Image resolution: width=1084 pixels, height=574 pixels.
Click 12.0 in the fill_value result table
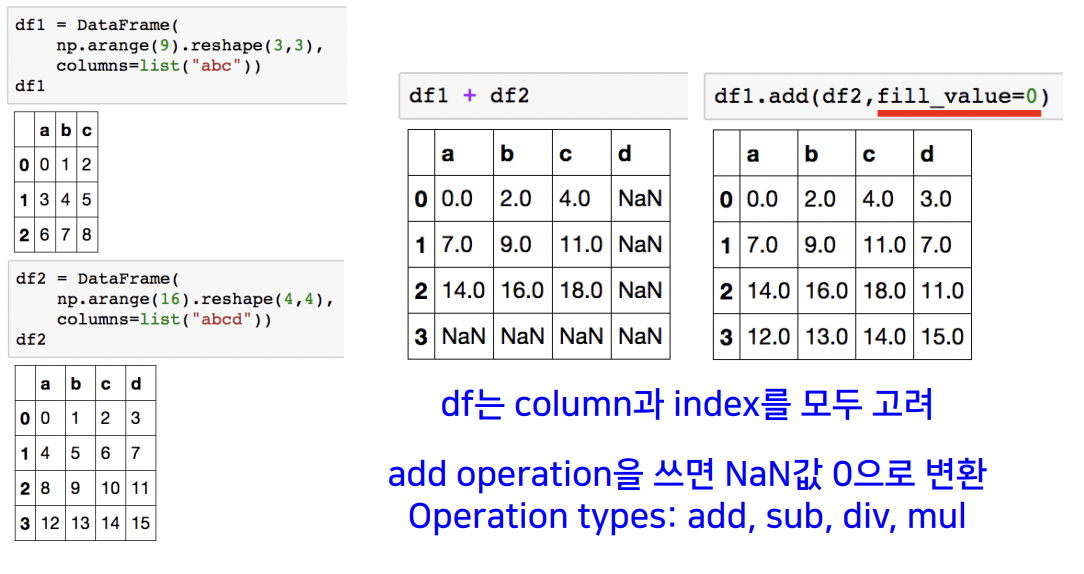769,337
